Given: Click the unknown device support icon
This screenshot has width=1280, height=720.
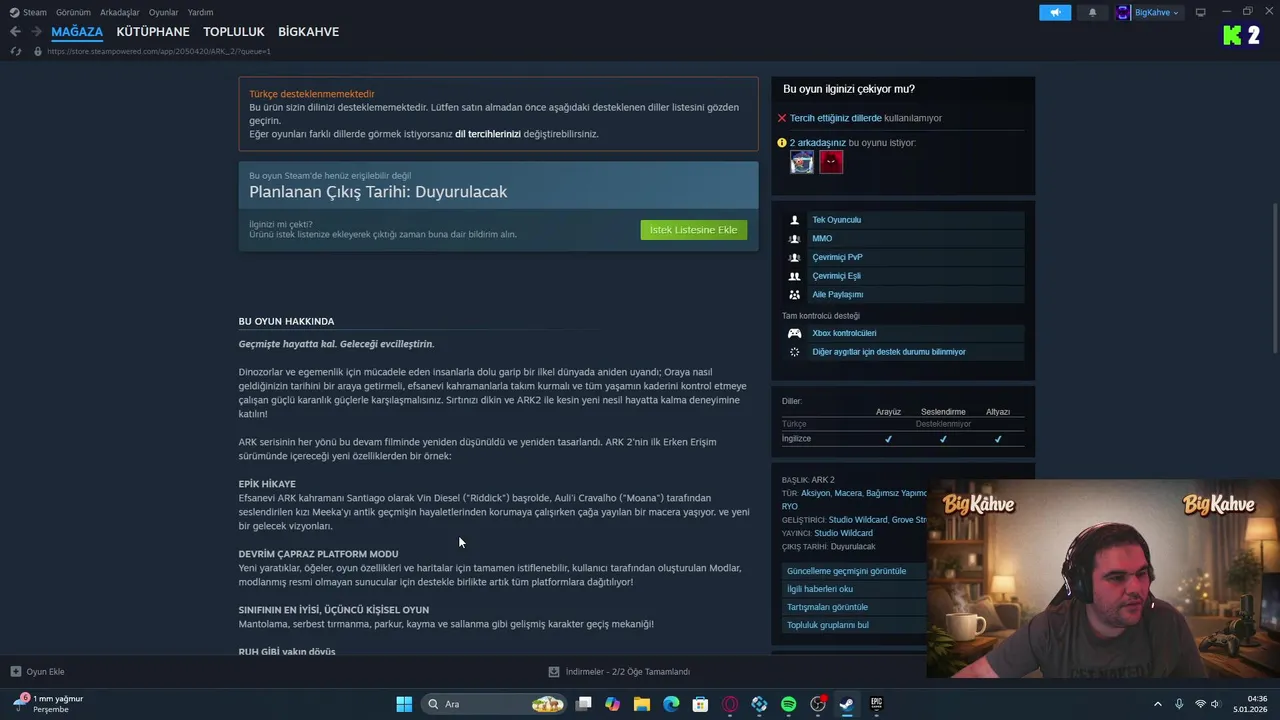Looking at the screenshot, I should (795, 352).
